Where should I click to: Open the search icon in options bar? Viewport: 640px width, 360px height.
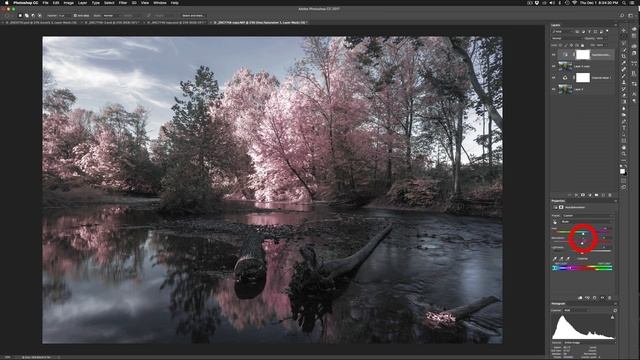(x=622, y=16)
